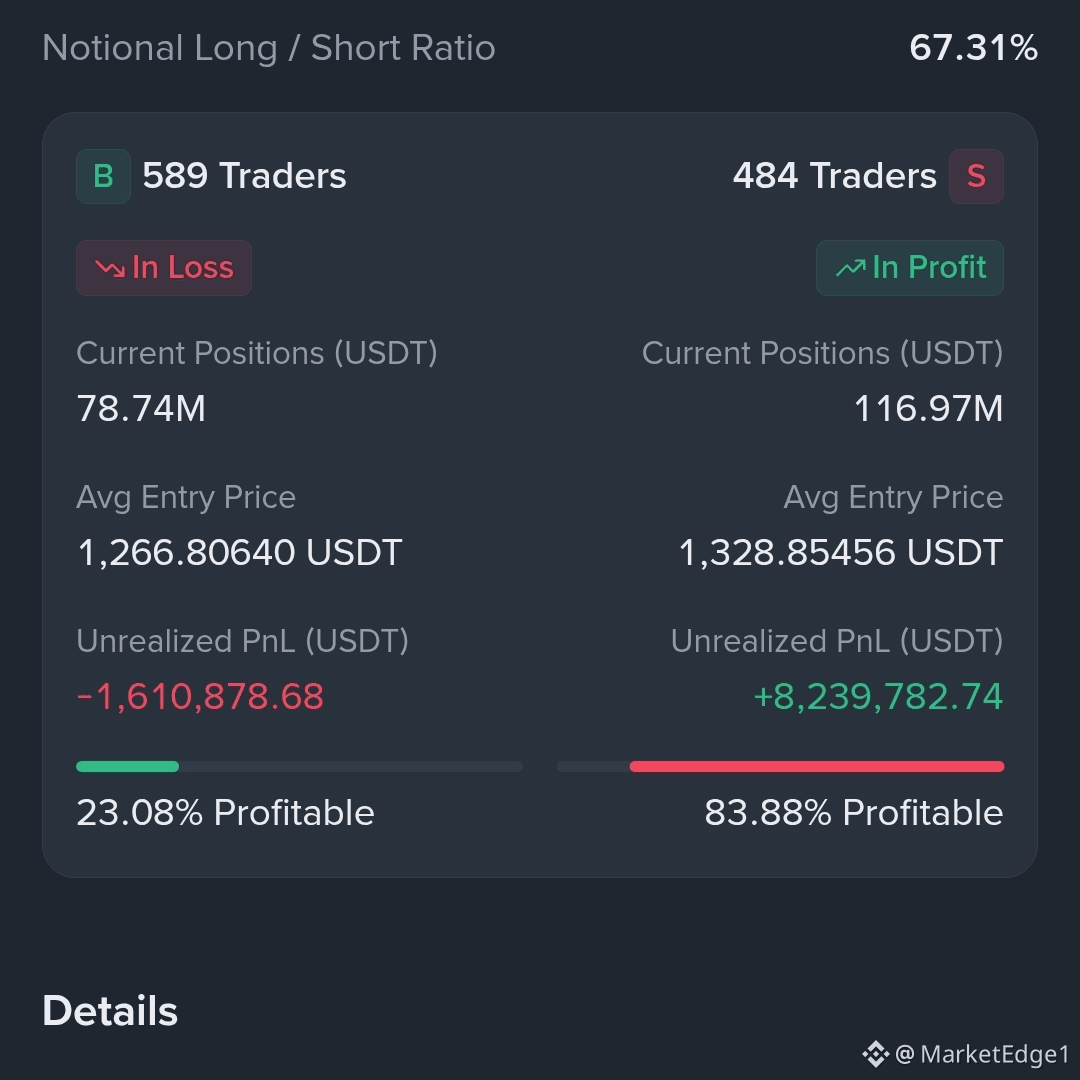This screenshot has width=1080, height=1080.
Task: Click the green B buyers badge
Action: pos(103,176)
